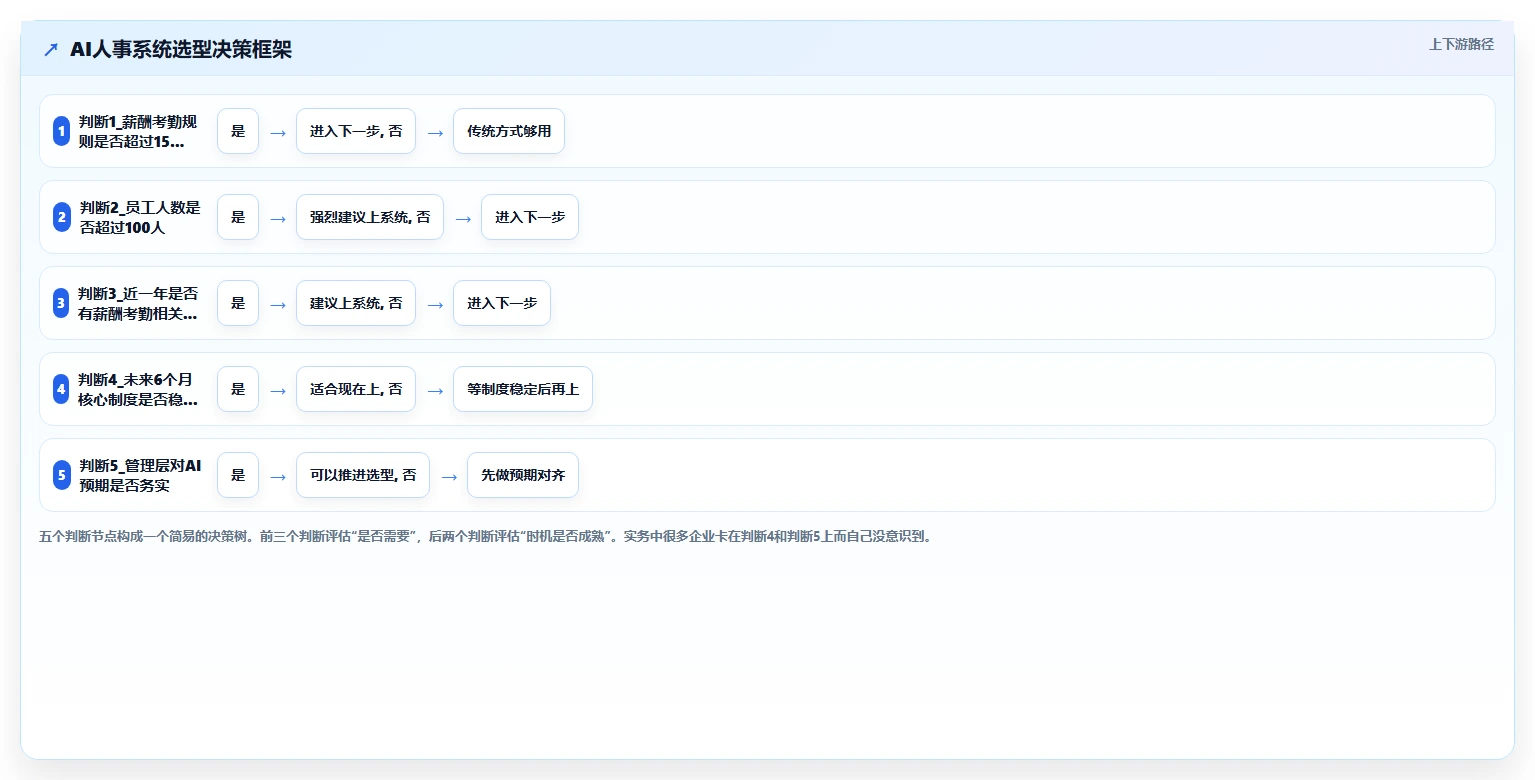Click the 可以推进选型, 否 box
This screenshot has width=1535, height=780.
coord(363,475)
